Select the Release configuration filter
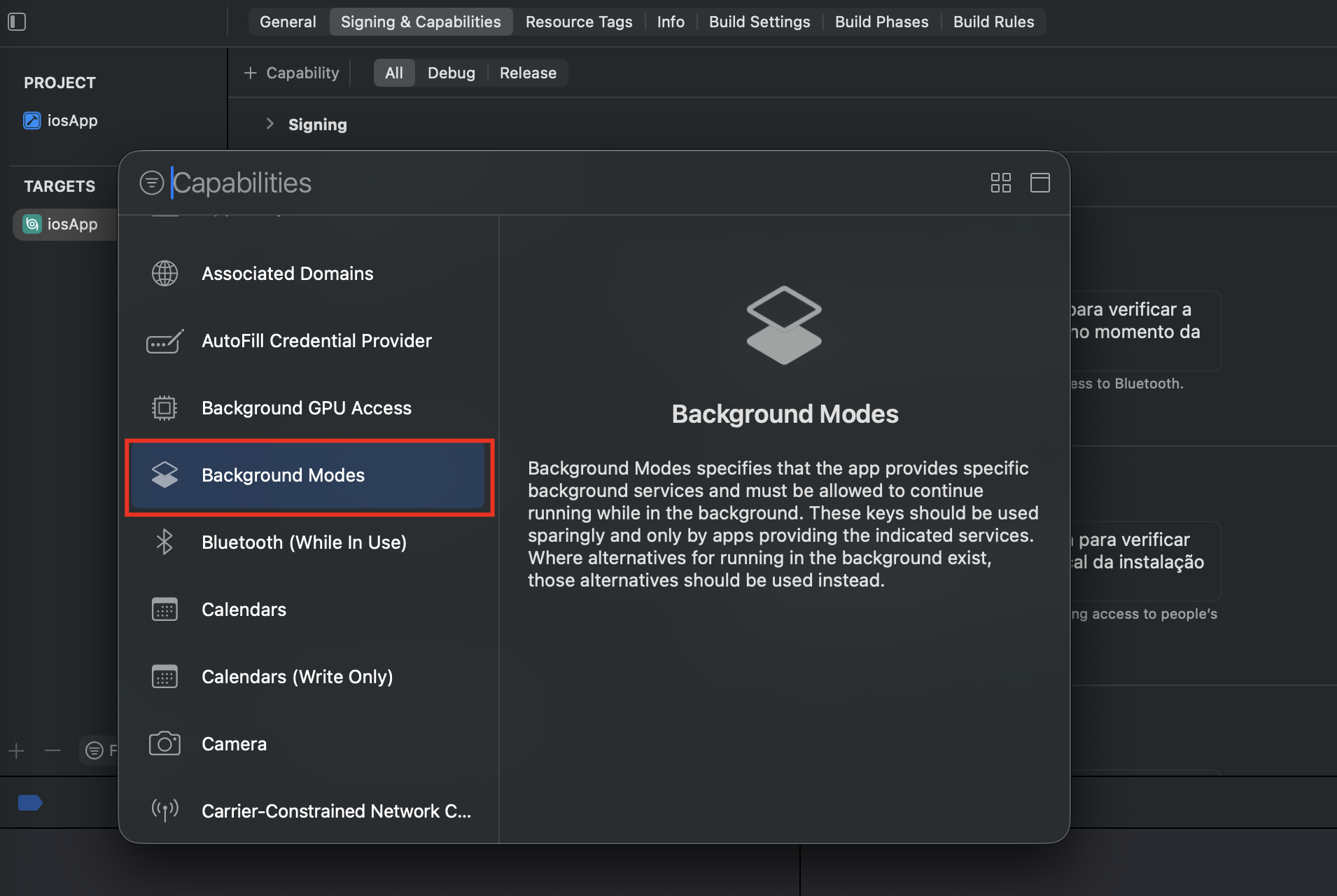Screen dimensions: 1337x896 (x=528, y=73)
